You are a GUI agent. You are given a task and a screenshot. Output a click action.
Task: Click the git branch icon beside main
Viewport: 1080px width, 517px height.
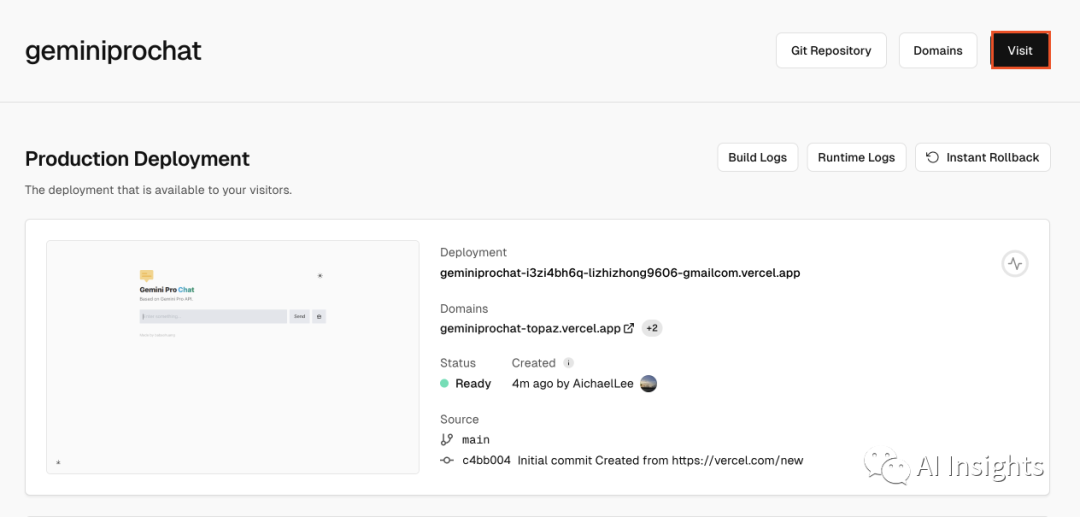point(447,440)
